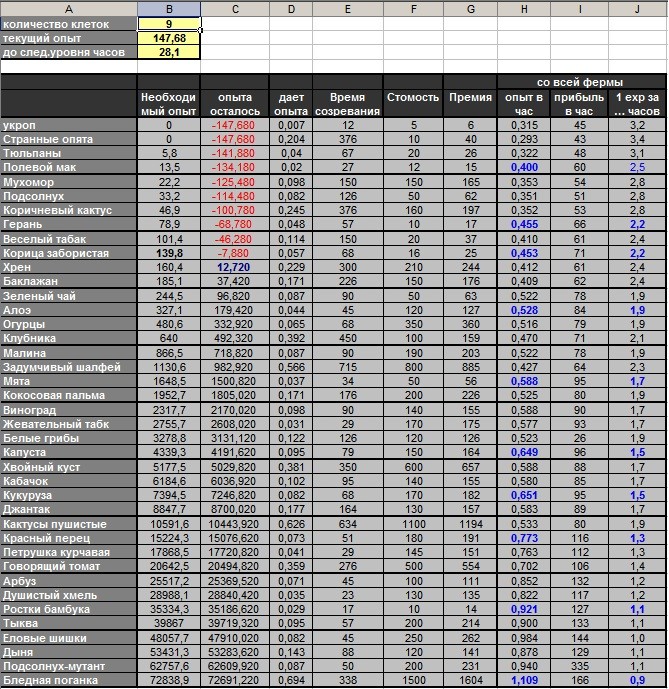
Task: Click 'Стомость' column heading
Action: 413,104
